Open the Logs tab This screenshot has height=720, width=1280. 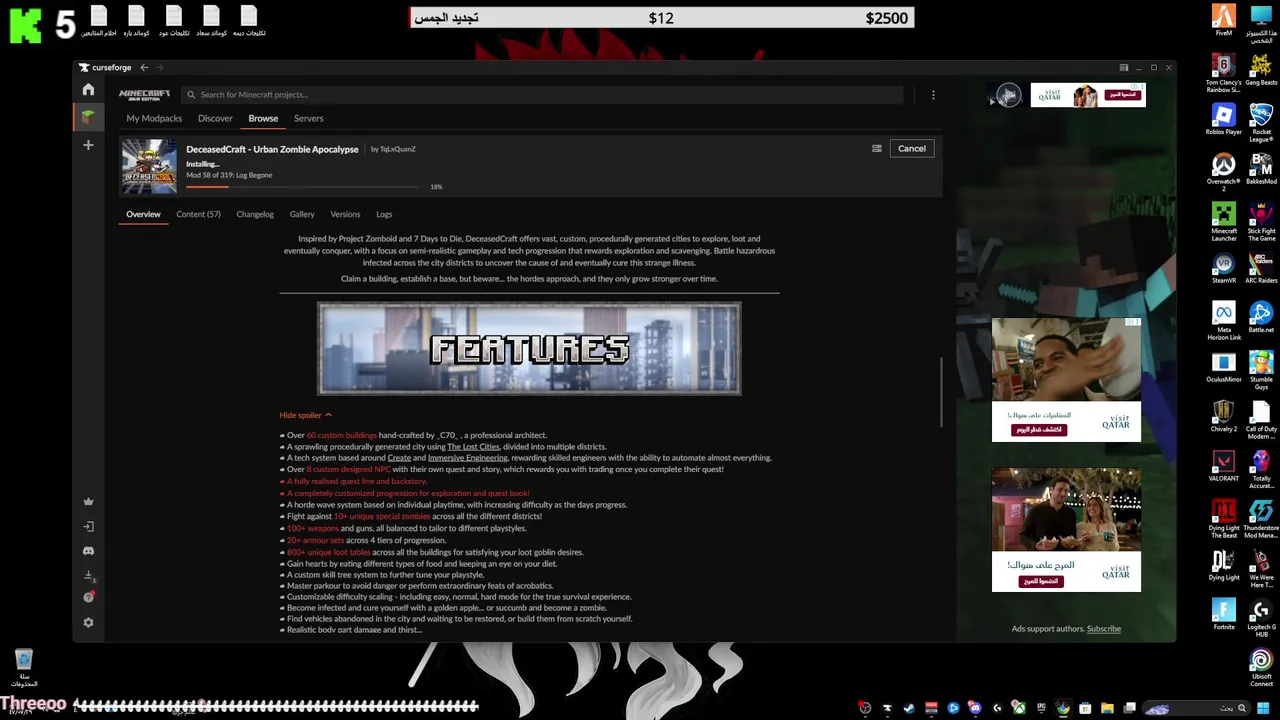pos(384,214)
